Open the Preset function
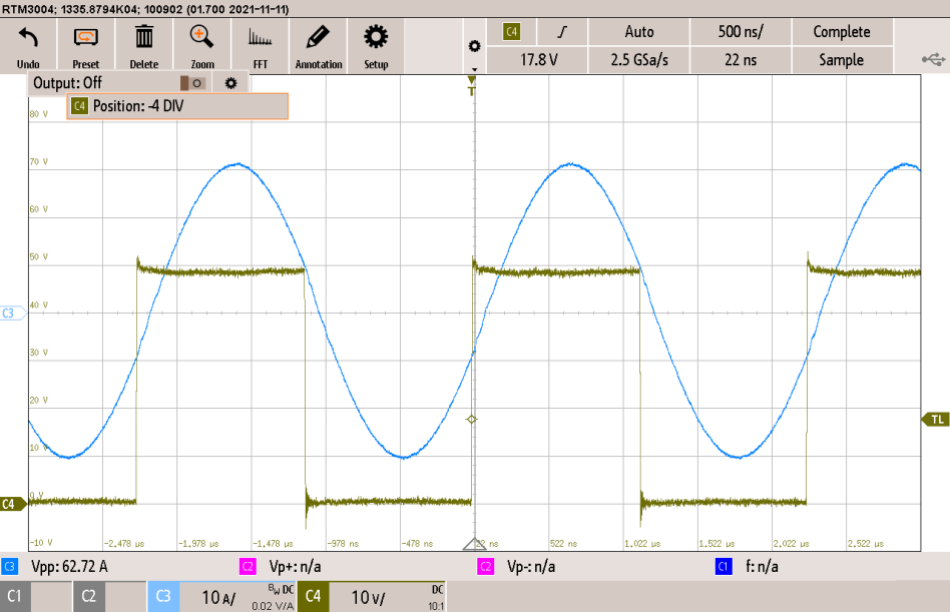 coord(86,46)
